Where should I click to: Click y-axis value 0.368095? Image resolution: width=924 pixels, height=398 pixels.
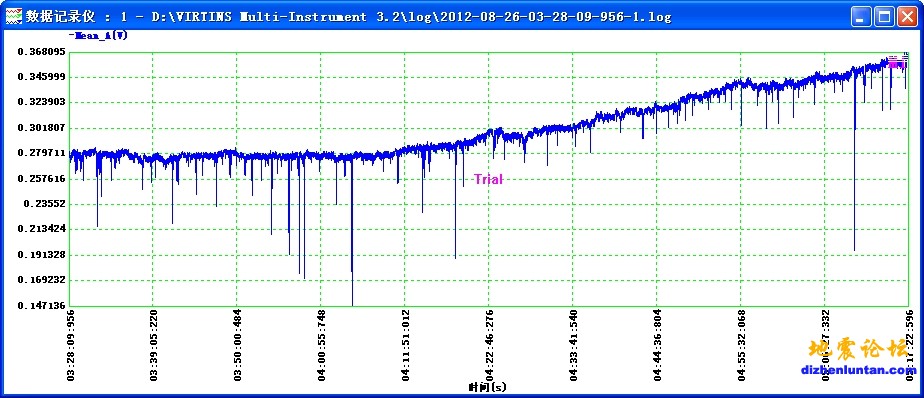41,52
